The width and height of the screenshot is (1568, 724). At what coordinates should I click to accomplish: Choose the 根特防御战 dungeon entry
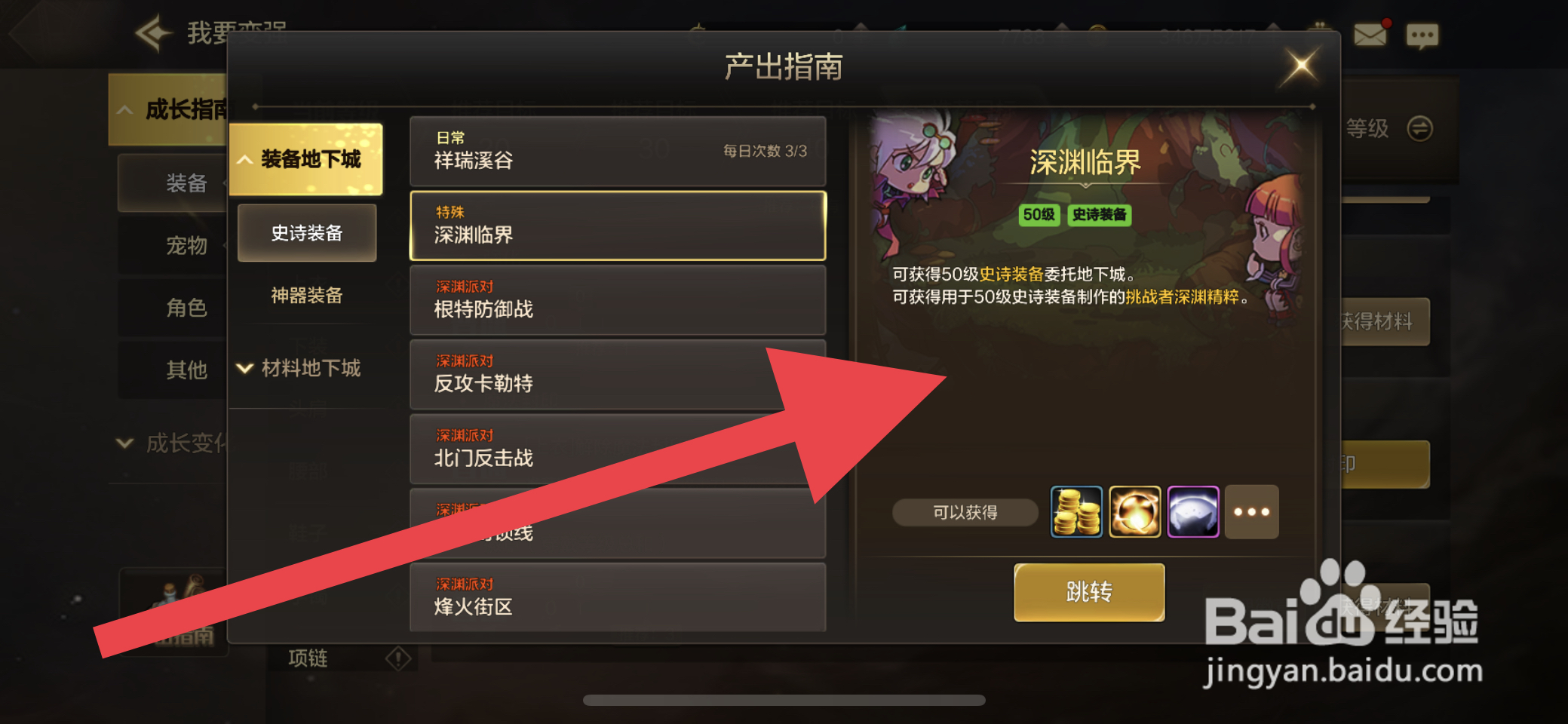coord(618,300)
